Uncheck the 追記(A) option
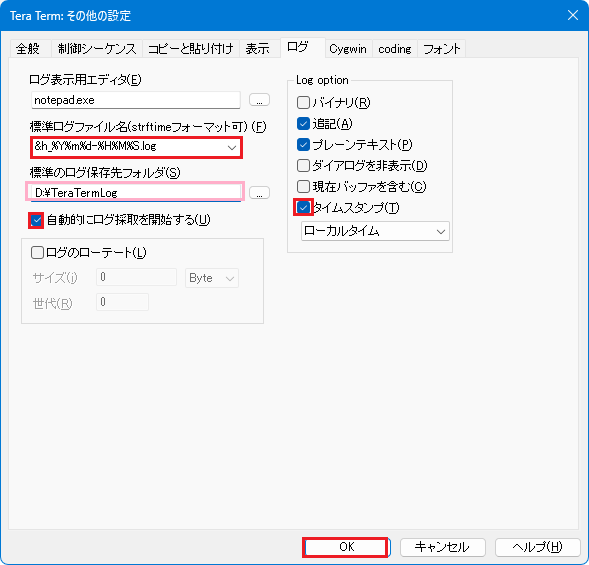The image size is (589, 565). (303, 124)
